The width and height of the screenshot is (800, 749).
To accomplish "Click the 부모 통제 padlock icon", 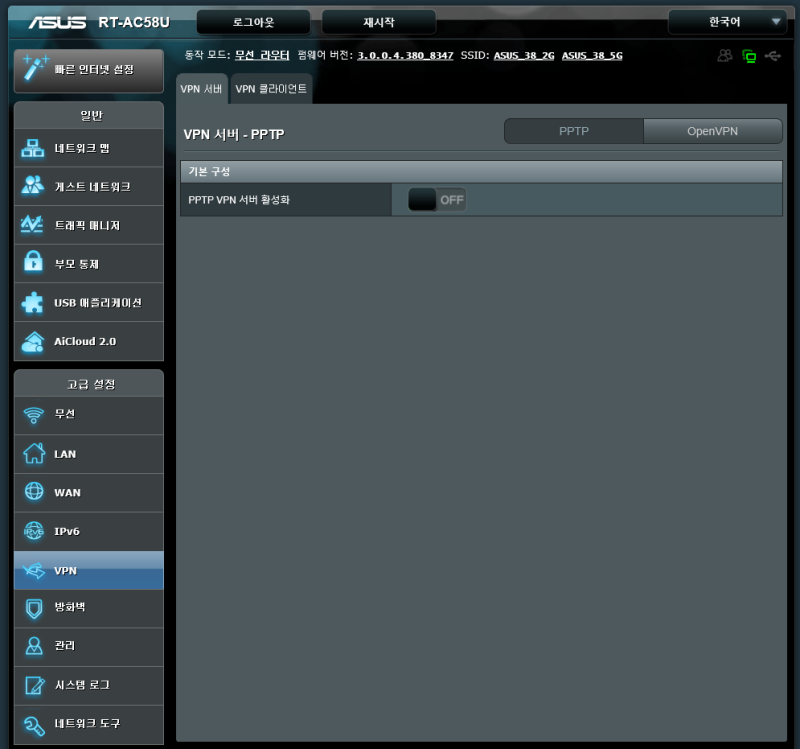I will tap(34, 262).
